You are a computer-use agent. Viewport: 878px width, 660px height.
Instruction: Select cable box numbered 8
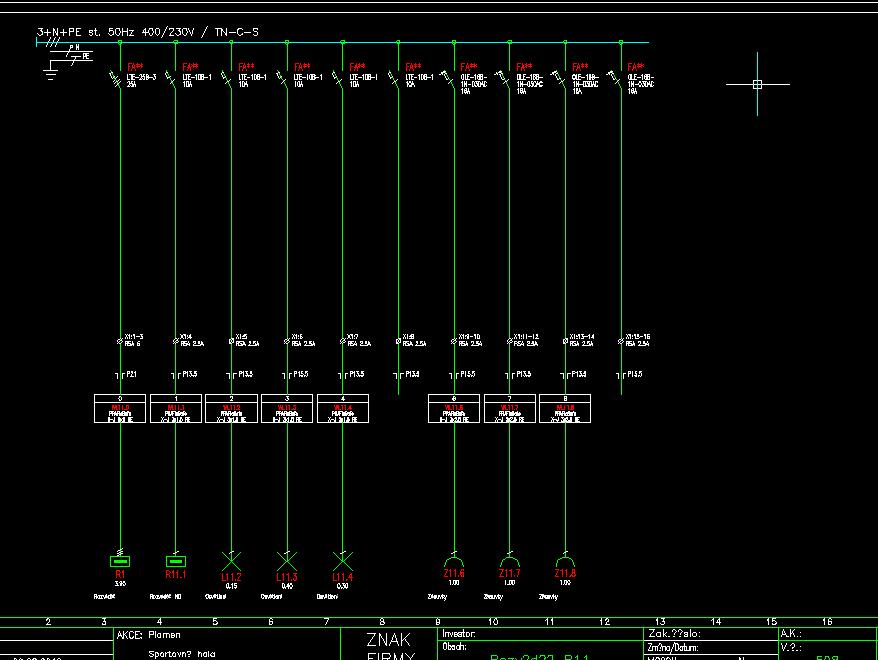coord(565,409)
